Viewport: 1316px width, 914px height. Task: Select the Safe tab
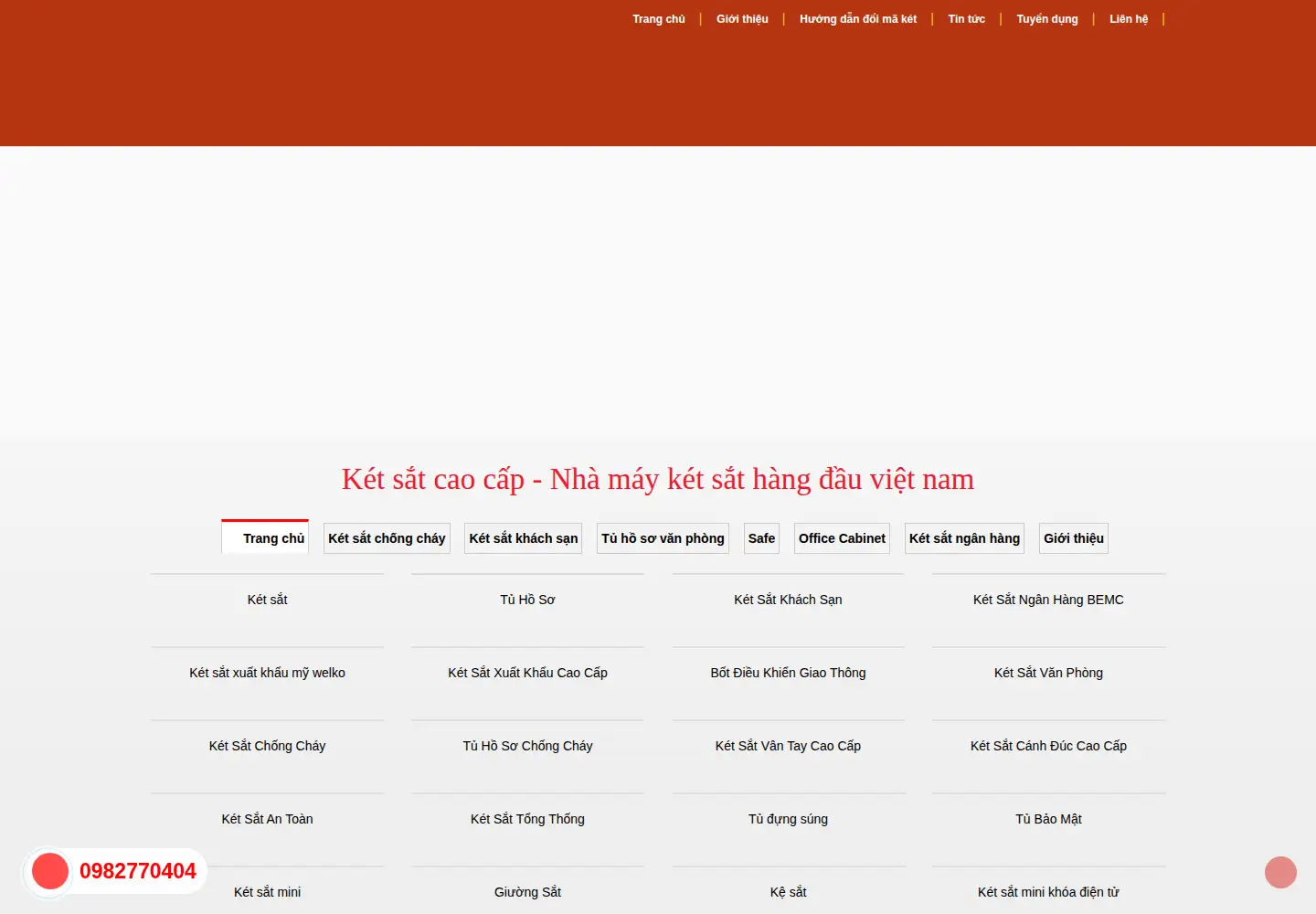[761, 538]
